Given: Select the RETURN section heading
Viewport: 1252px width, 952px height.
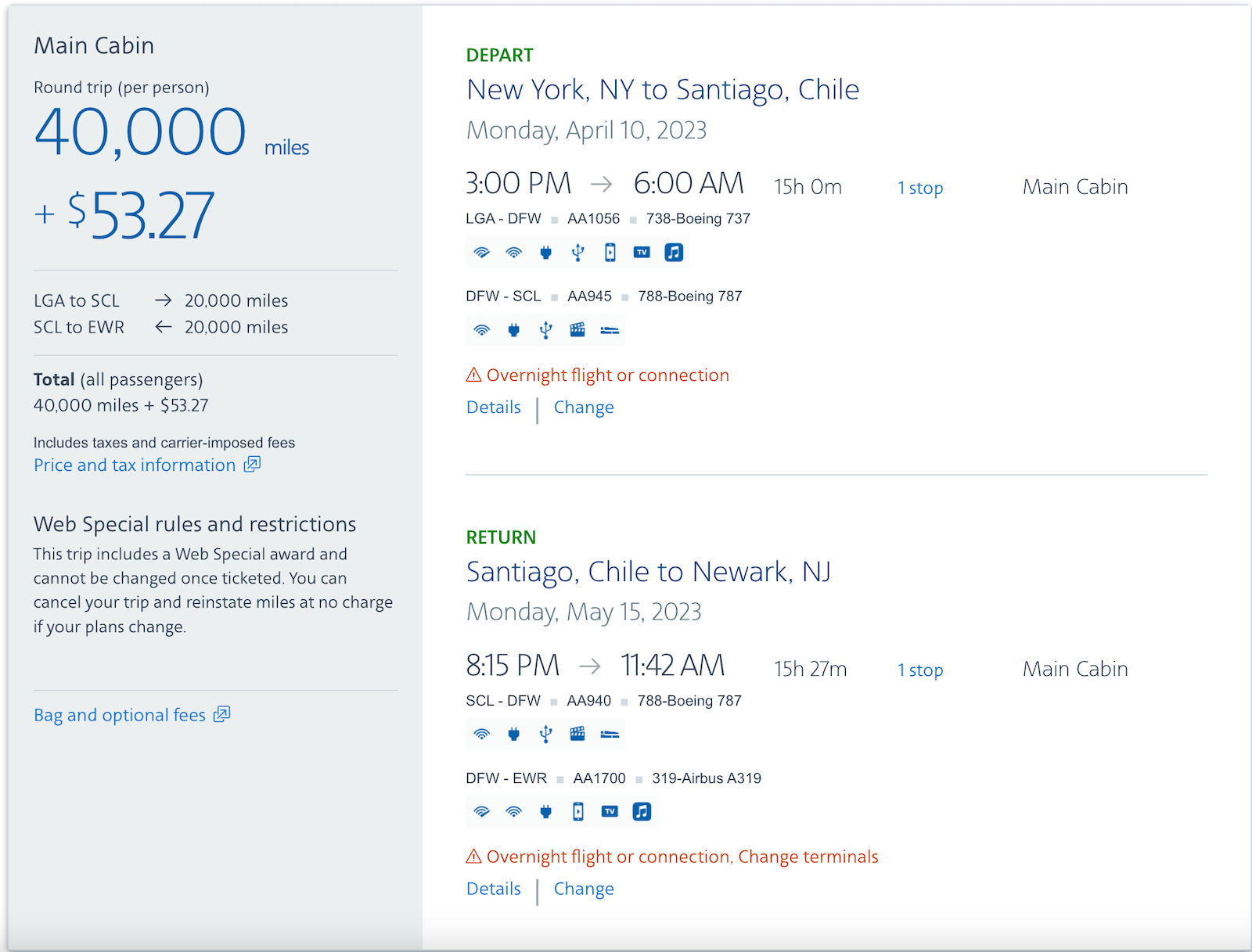Looking at the screenshot, I should [x=501, y=537].
